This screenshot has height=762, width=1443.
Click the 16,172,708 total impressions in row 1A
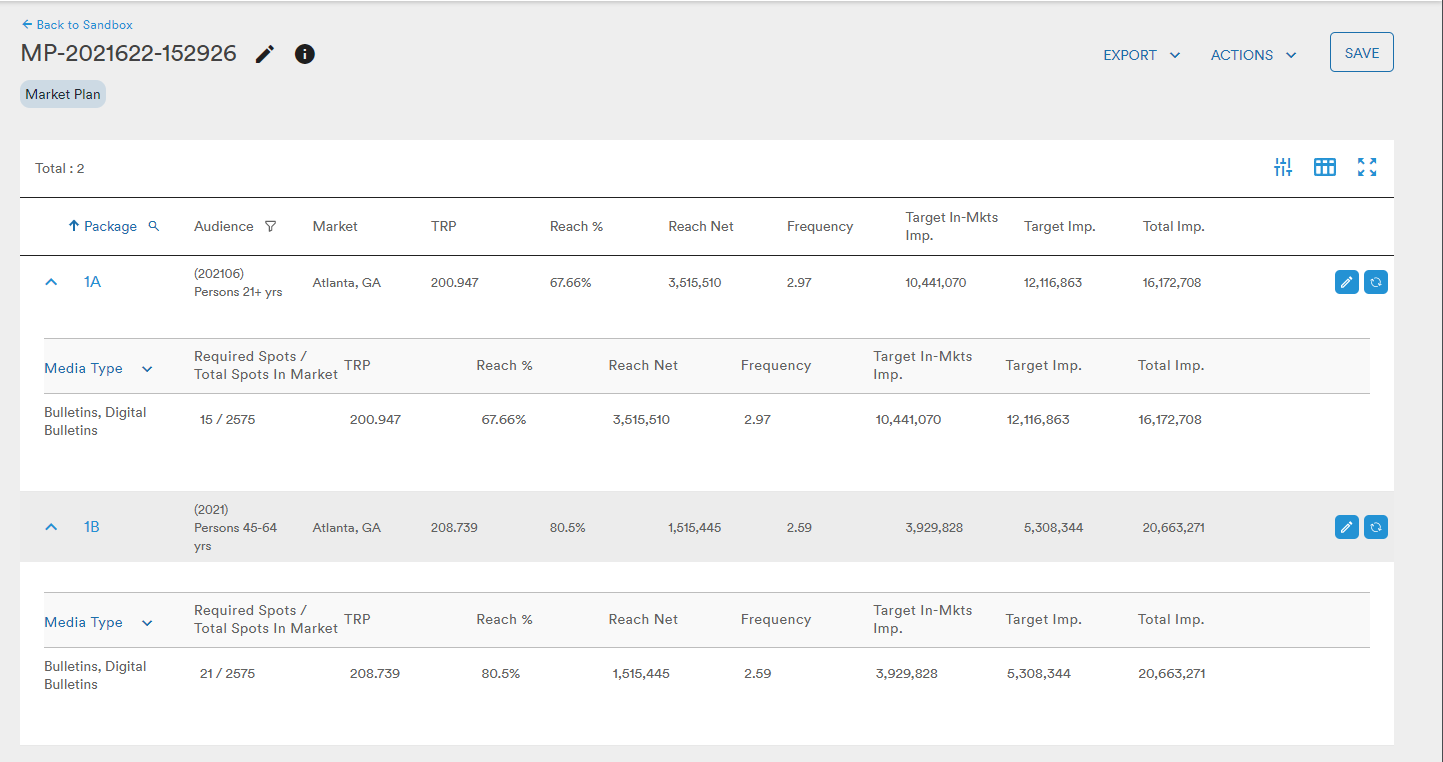tap(1172, 283)
